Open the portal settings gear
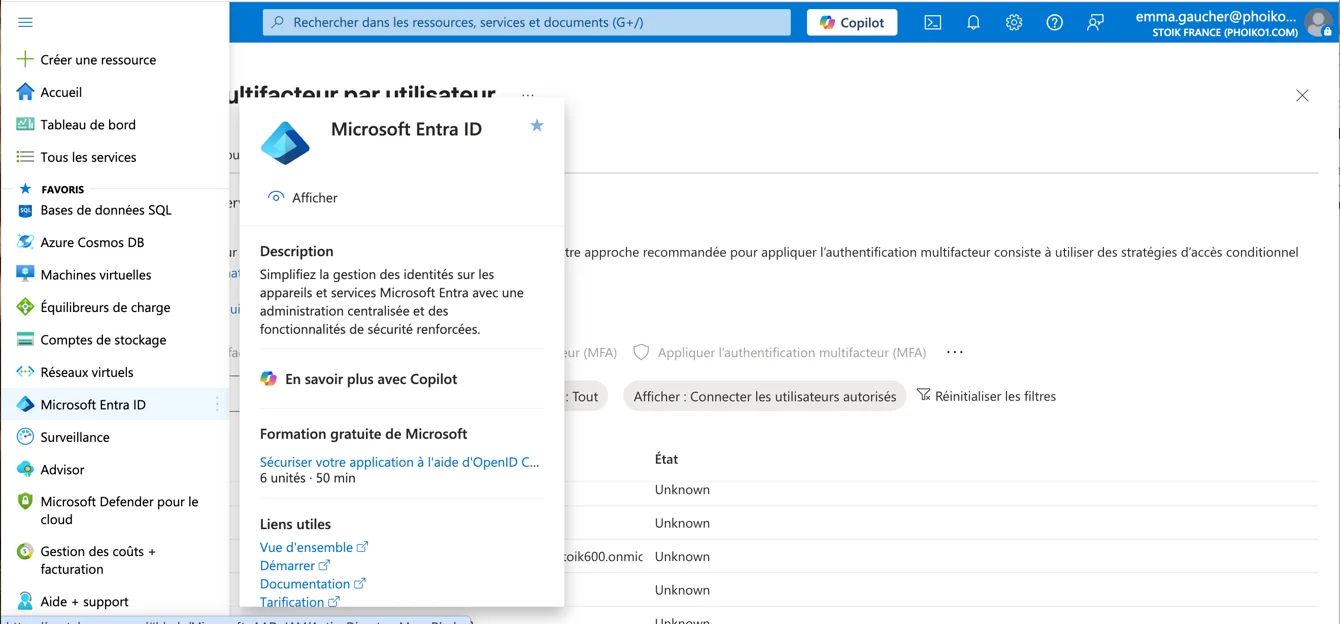 click(x=1014, y=22)
